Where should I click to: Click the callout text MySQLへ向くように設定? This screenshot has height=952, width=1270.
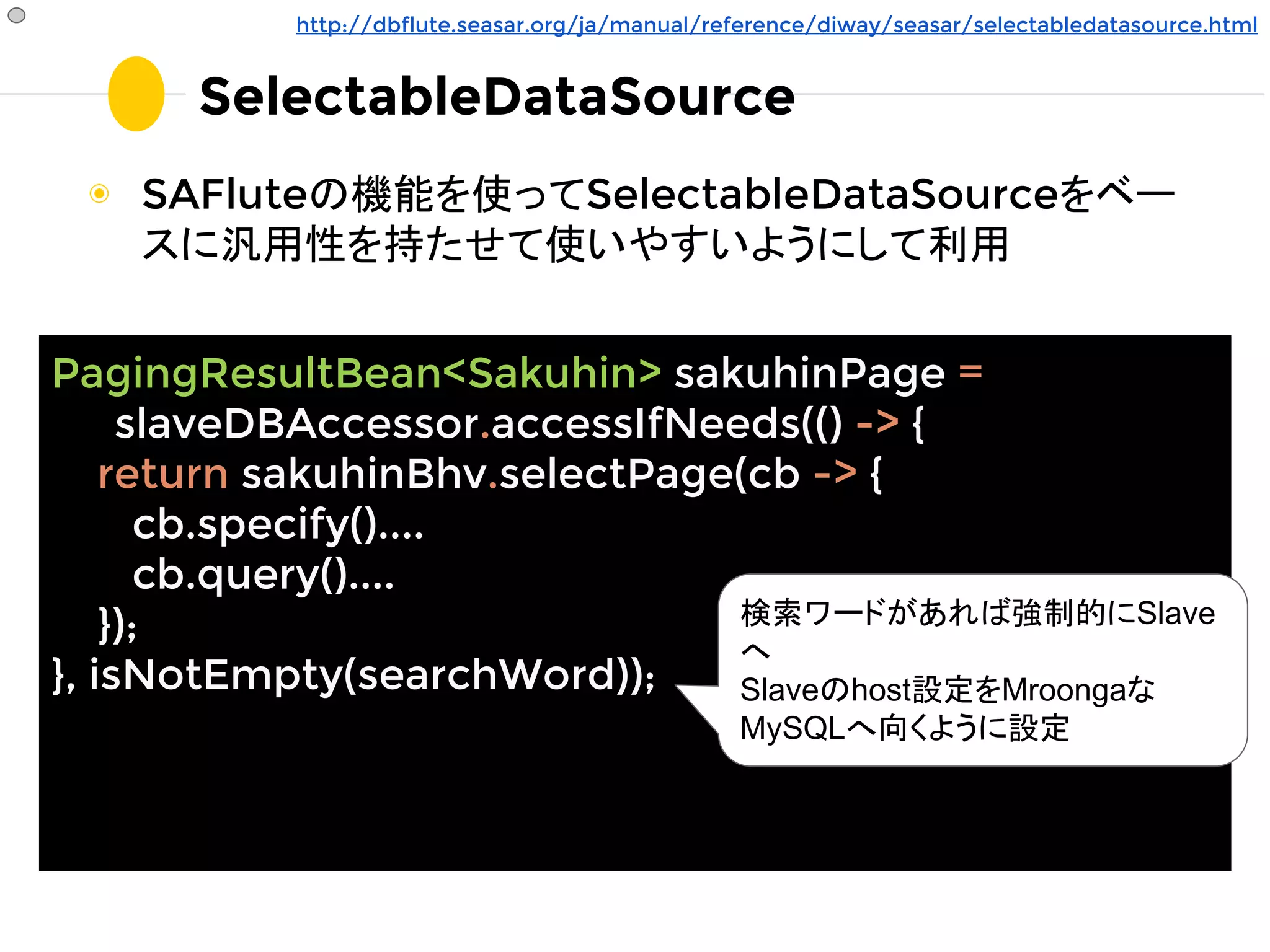905,728
